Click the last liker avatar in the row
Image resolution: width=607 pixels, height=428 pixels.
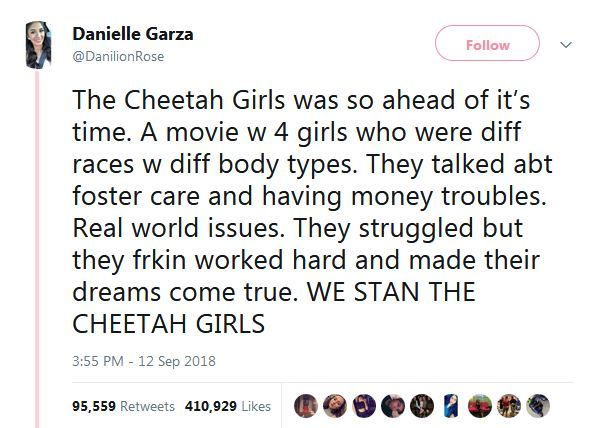(x=539, y=405)
